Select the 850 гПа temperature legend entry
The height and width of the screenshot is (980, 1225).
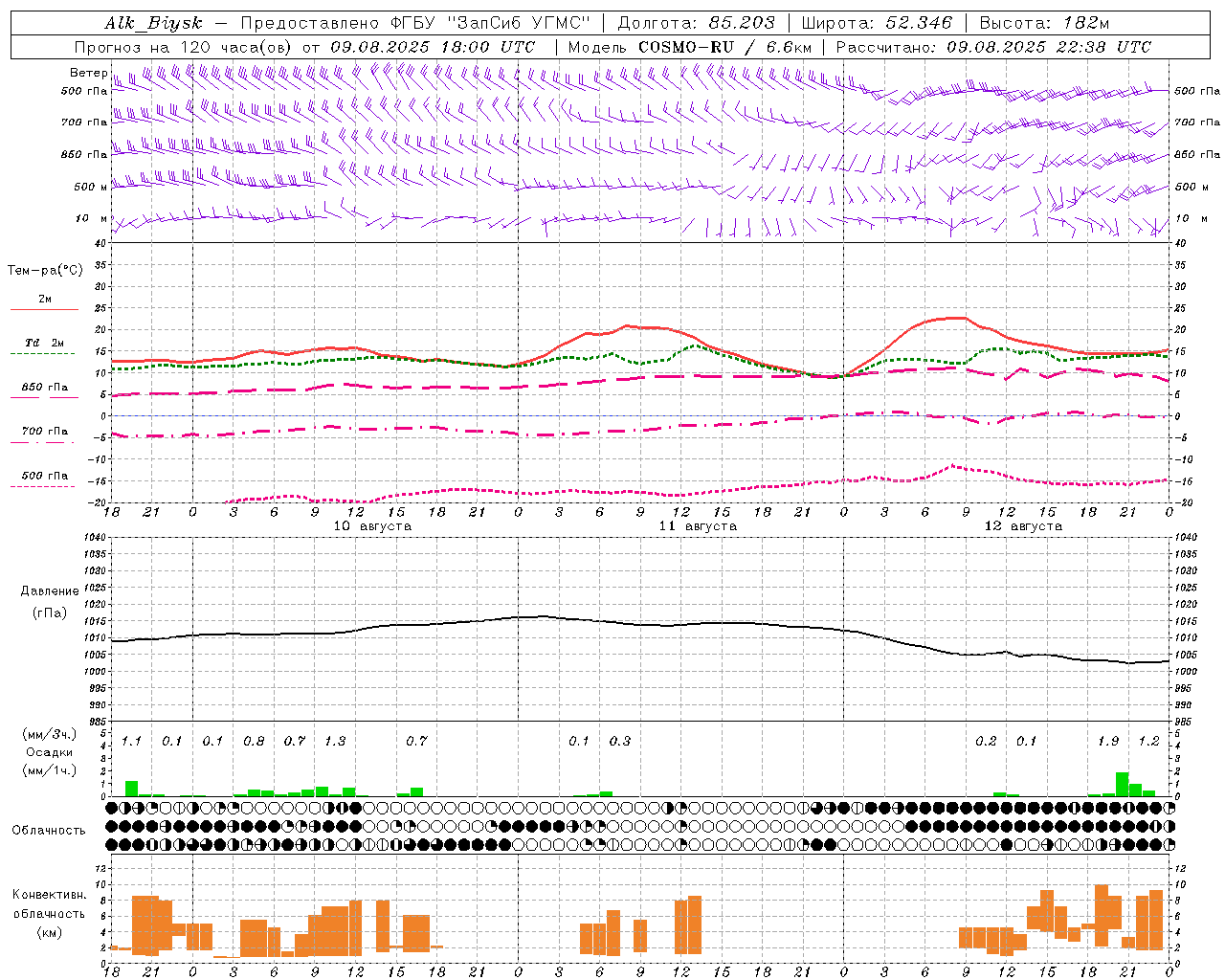click(x=44, y=388)
